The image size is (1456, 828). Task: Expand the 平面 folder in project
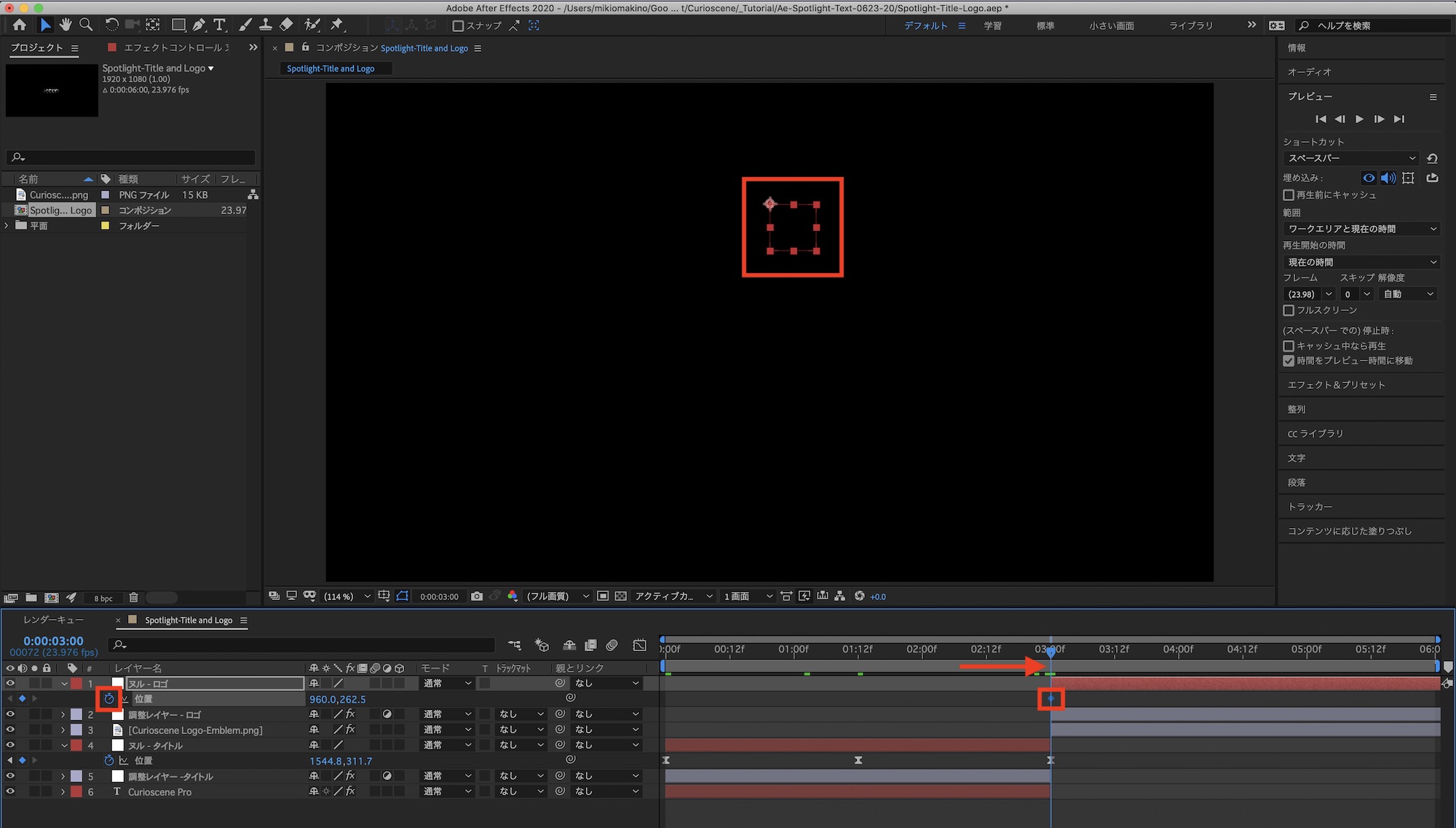pos(7,226)
